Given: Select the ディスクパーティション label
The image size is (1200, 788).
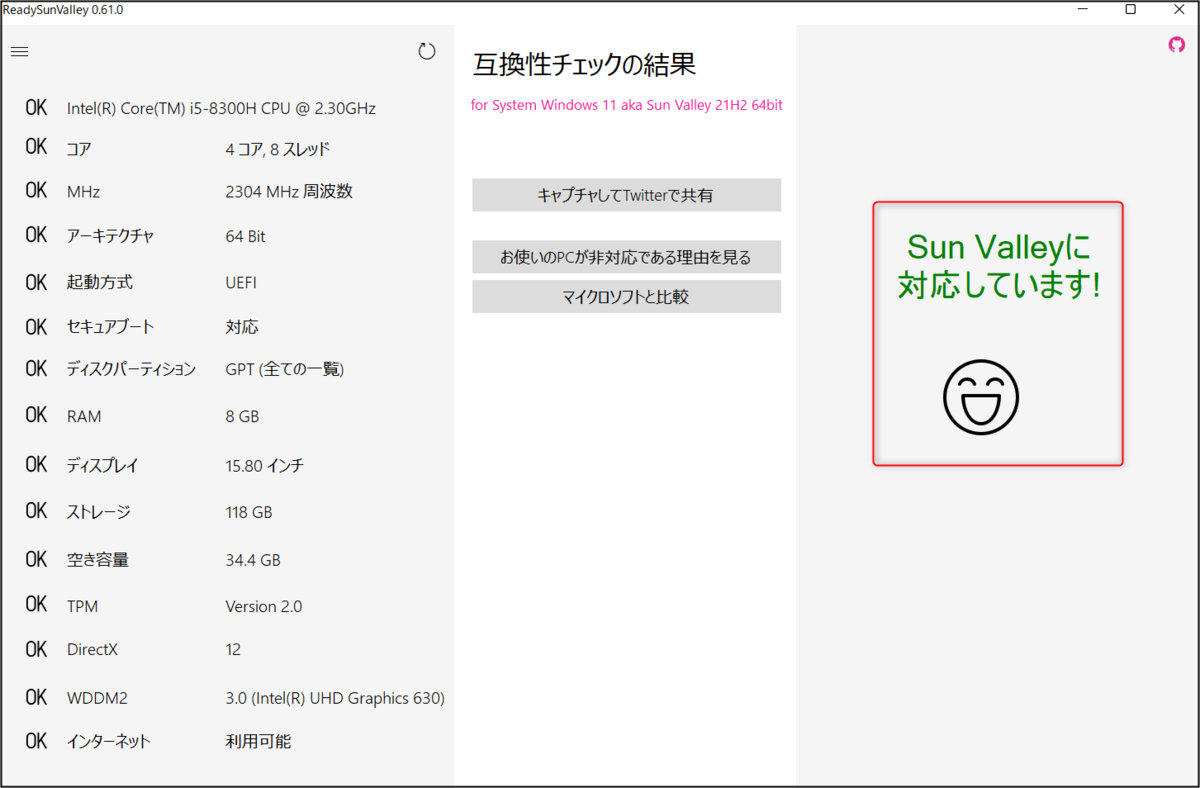Looking at the screenshot, I should 131,369.
